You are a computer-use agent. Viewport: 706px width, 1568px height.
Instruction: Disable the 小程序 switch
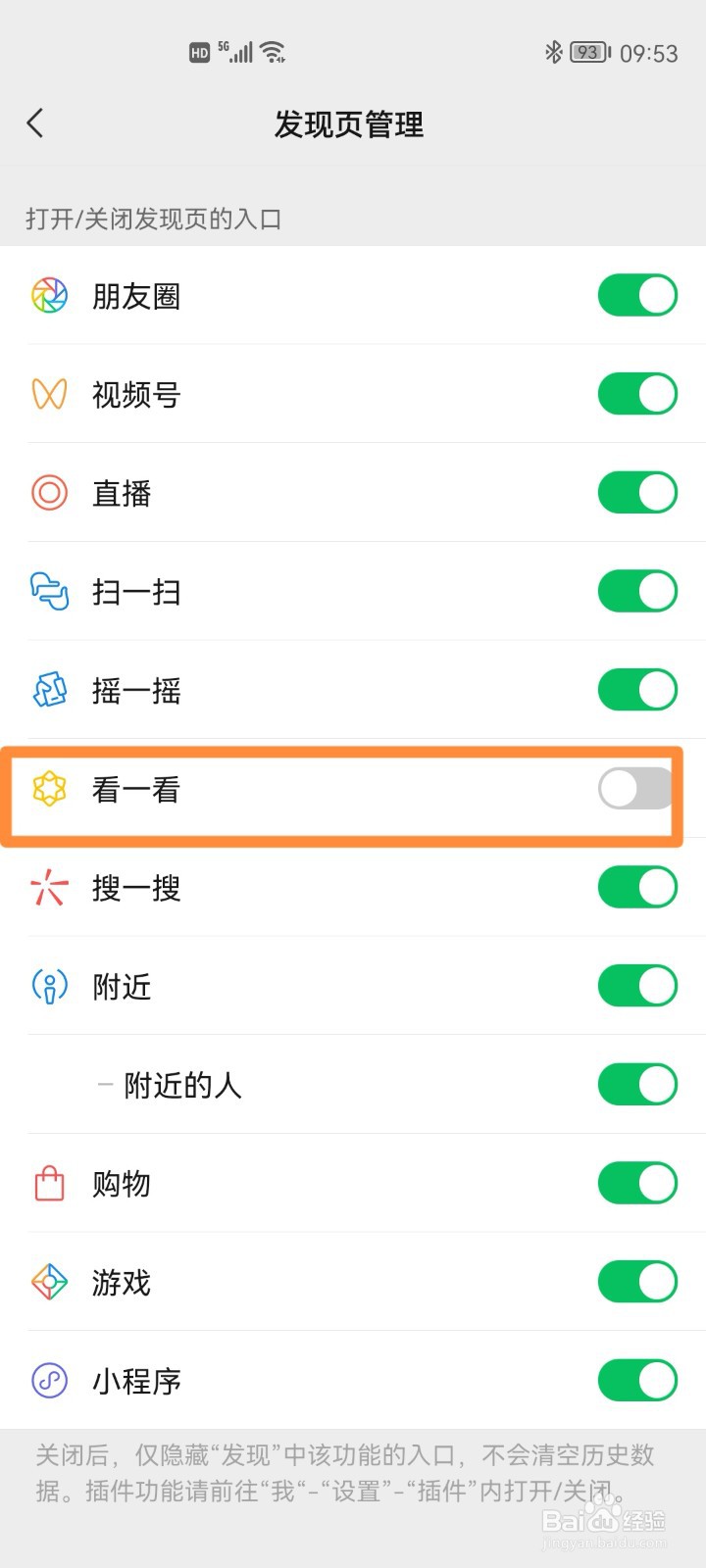[637, 1381]
